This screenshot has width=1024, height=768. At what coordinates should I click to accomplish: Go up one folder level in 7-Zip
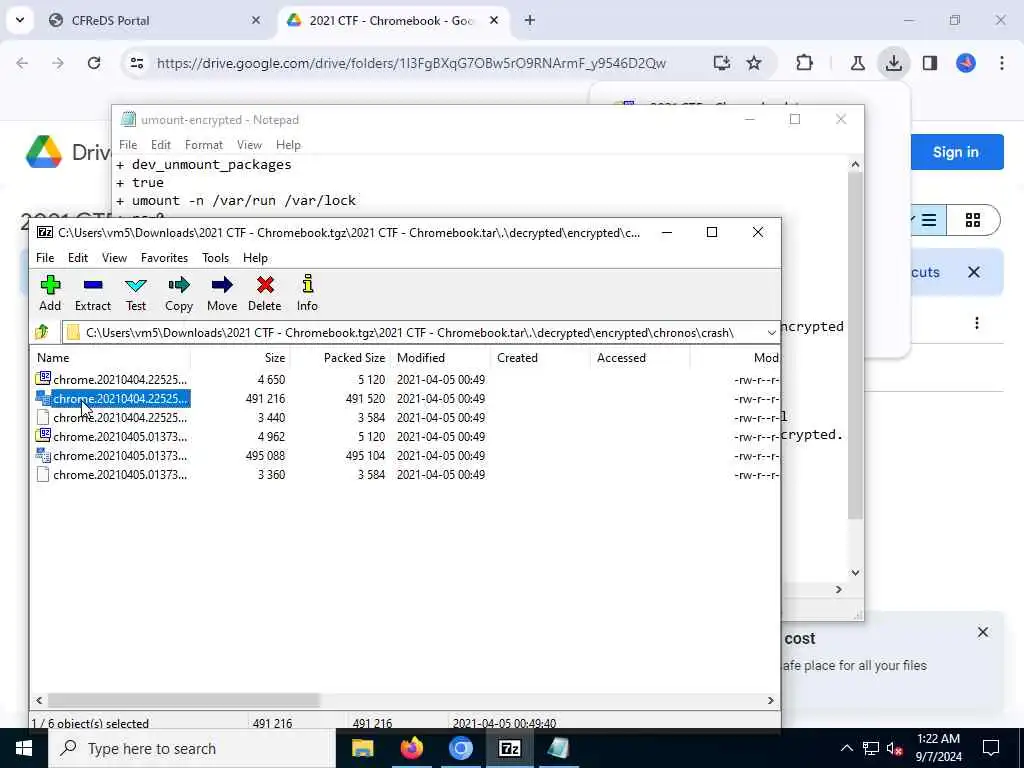coord(42,332)
